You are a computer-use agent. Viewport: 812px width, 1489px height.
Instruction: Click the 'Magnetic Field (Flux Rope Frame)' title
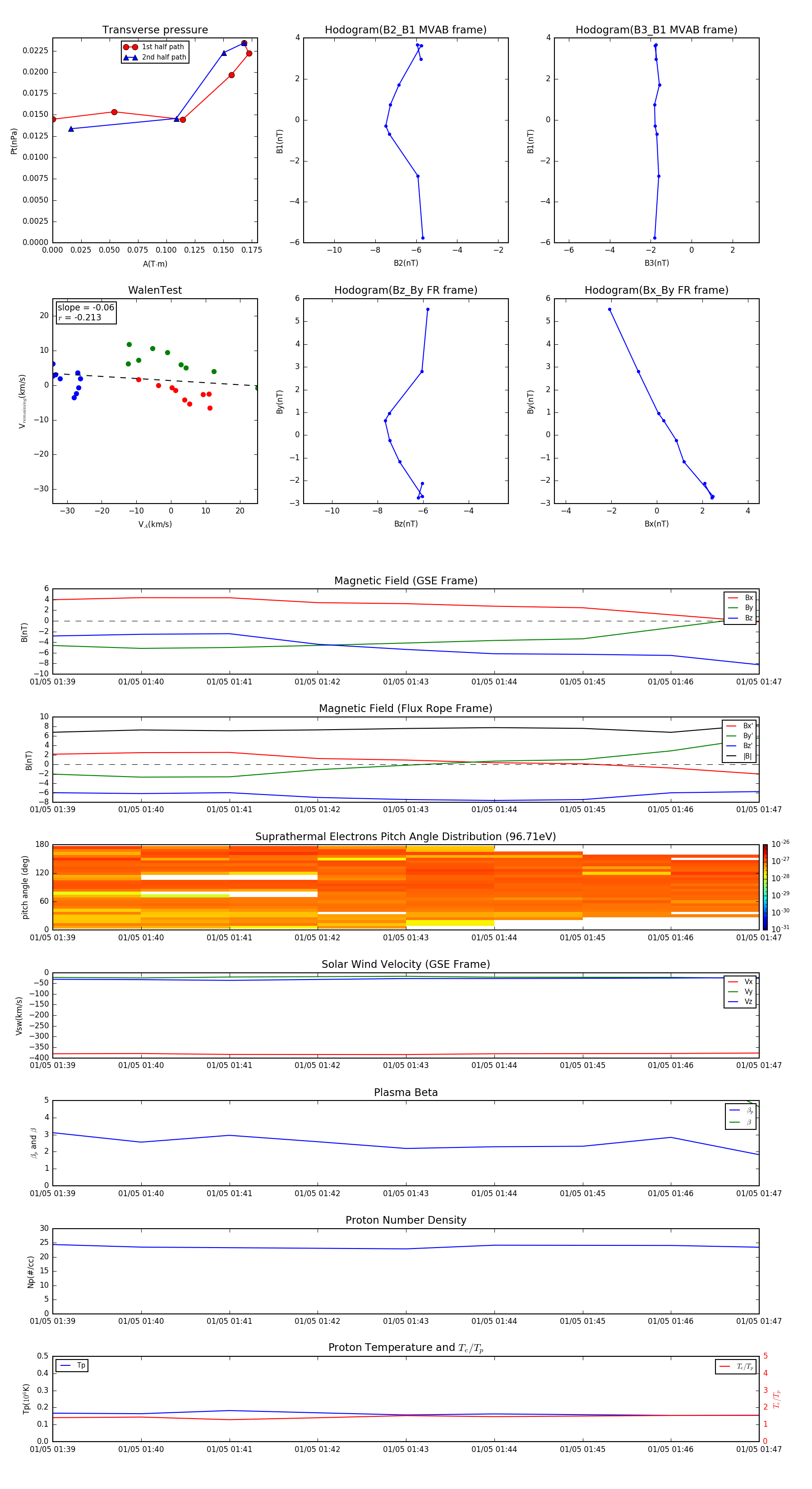(x=406, y=709)
